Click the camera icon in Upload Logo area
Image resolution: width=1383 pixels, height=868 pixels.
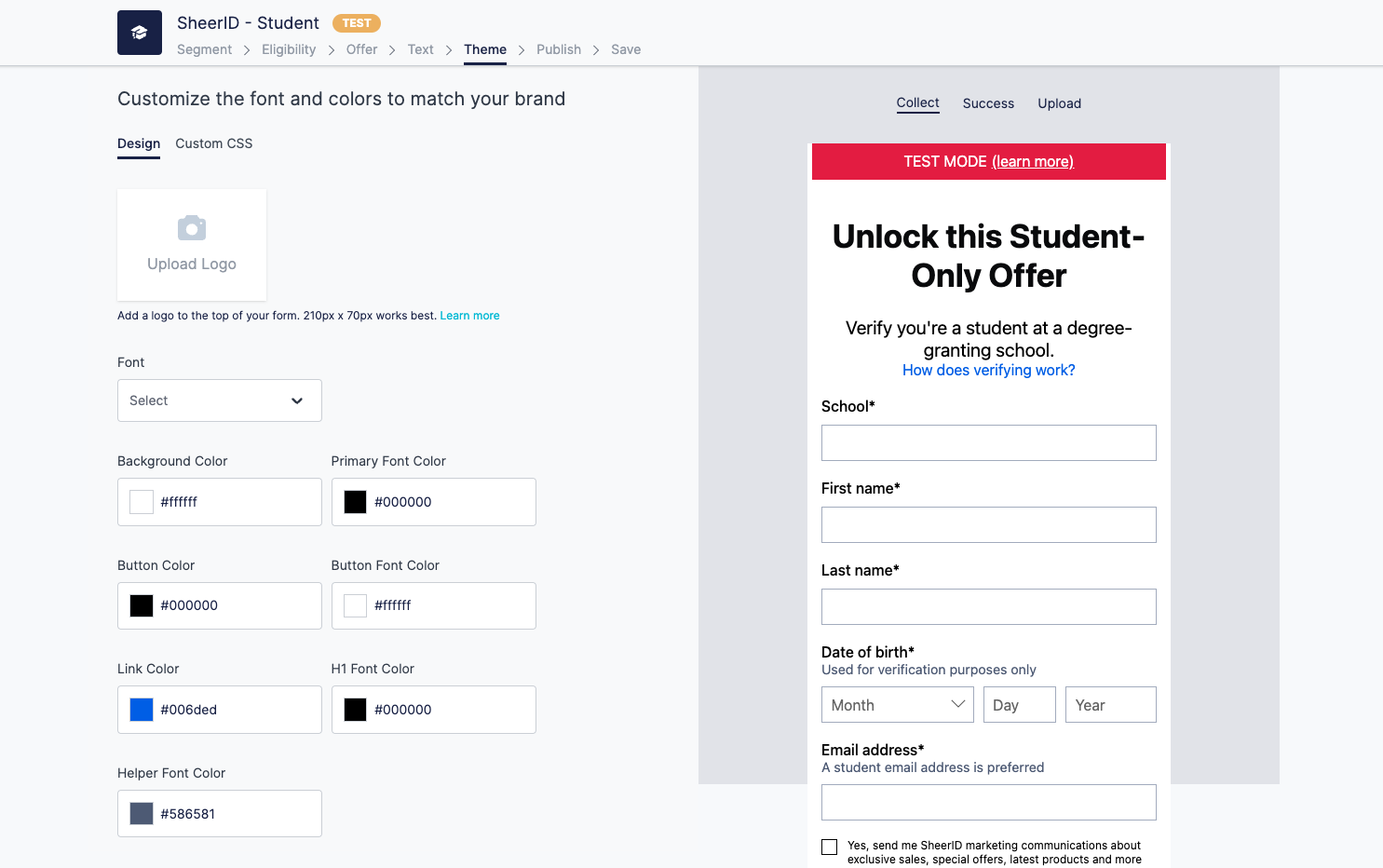tap(191, 227)
